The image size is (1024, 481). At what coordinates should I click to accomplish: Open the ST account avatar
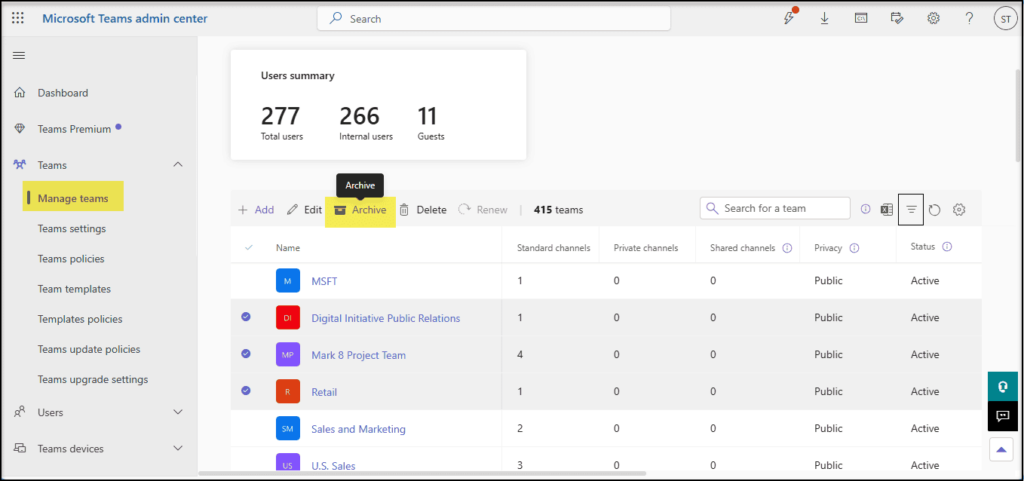pyautogui.click(x=1004, y=19)
